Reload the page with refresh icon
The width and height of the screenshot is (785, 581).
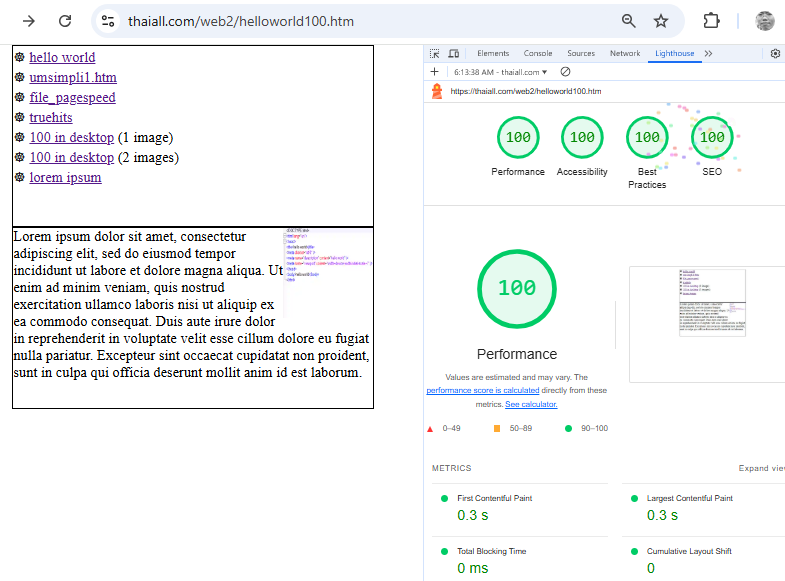click(65, 21)
